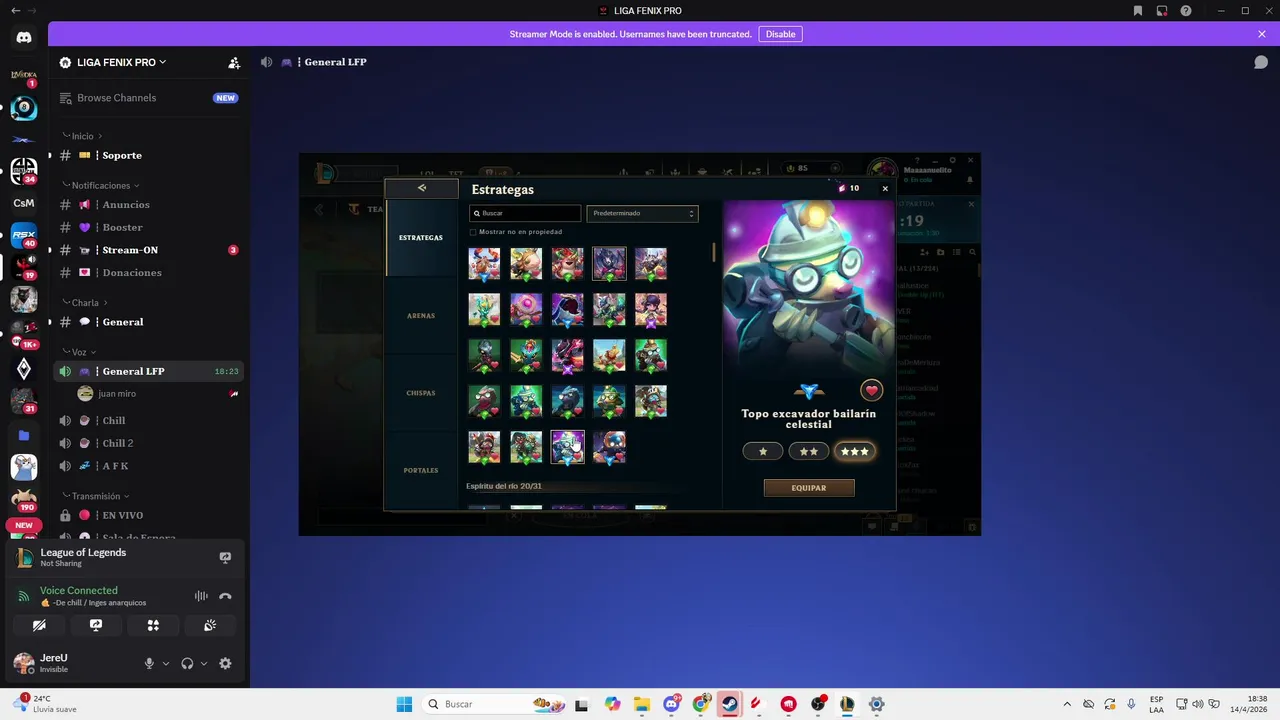Image resolution: width=1280 pixels, height=720 pixels.
Task: Click share your screen button in voice panel
Action: tap(96, 625)
